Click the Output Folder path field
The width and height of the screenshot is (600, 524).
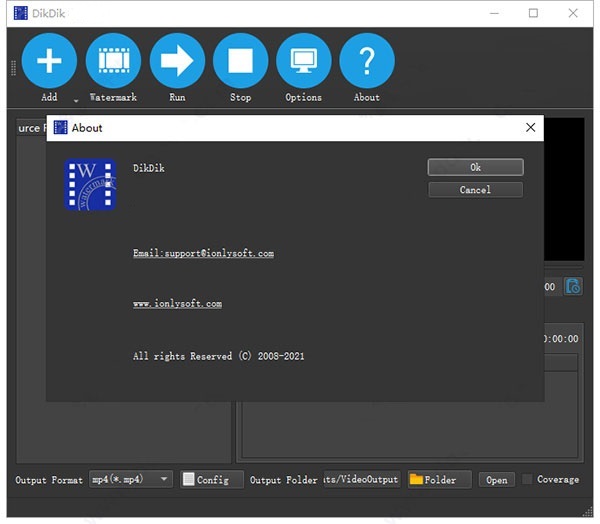pos(362,479)
